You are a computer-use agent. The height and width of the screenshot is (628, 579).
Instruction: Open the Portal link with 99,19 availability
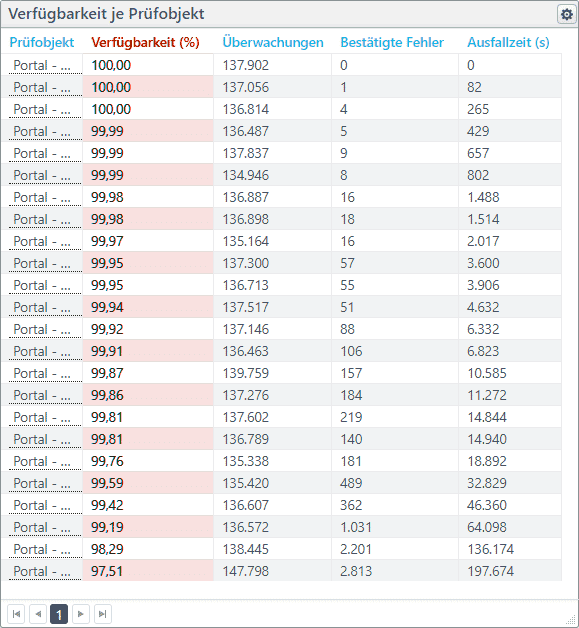42,527
